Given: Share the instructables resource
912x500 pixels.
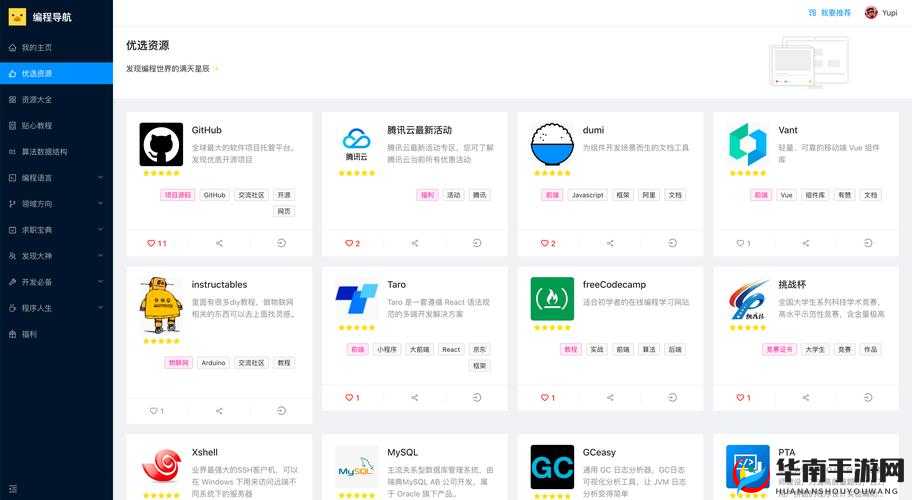Looking at the screenshot, I should click(219, 410).
